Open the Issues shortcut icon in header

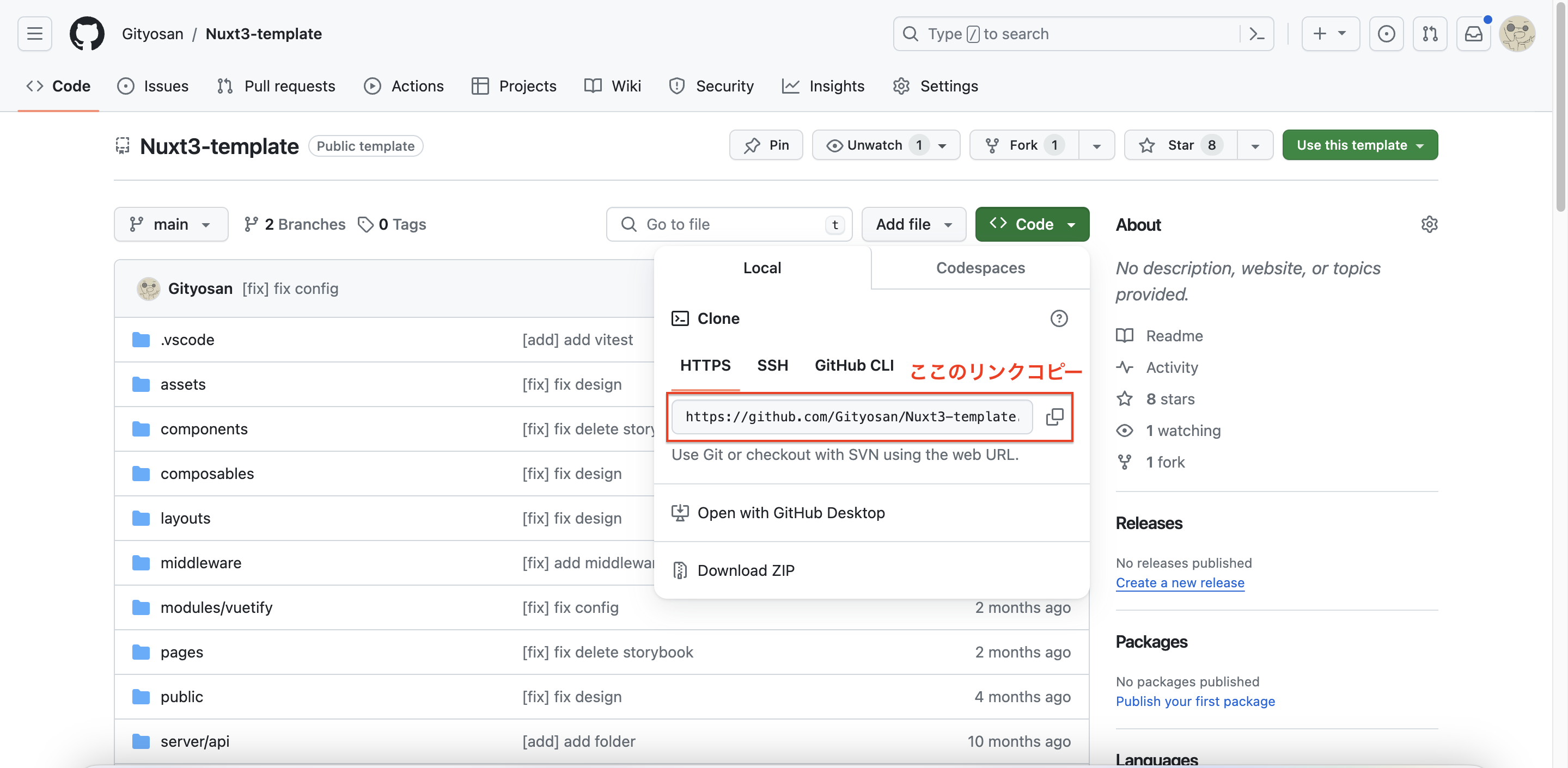click(1386, 33)
